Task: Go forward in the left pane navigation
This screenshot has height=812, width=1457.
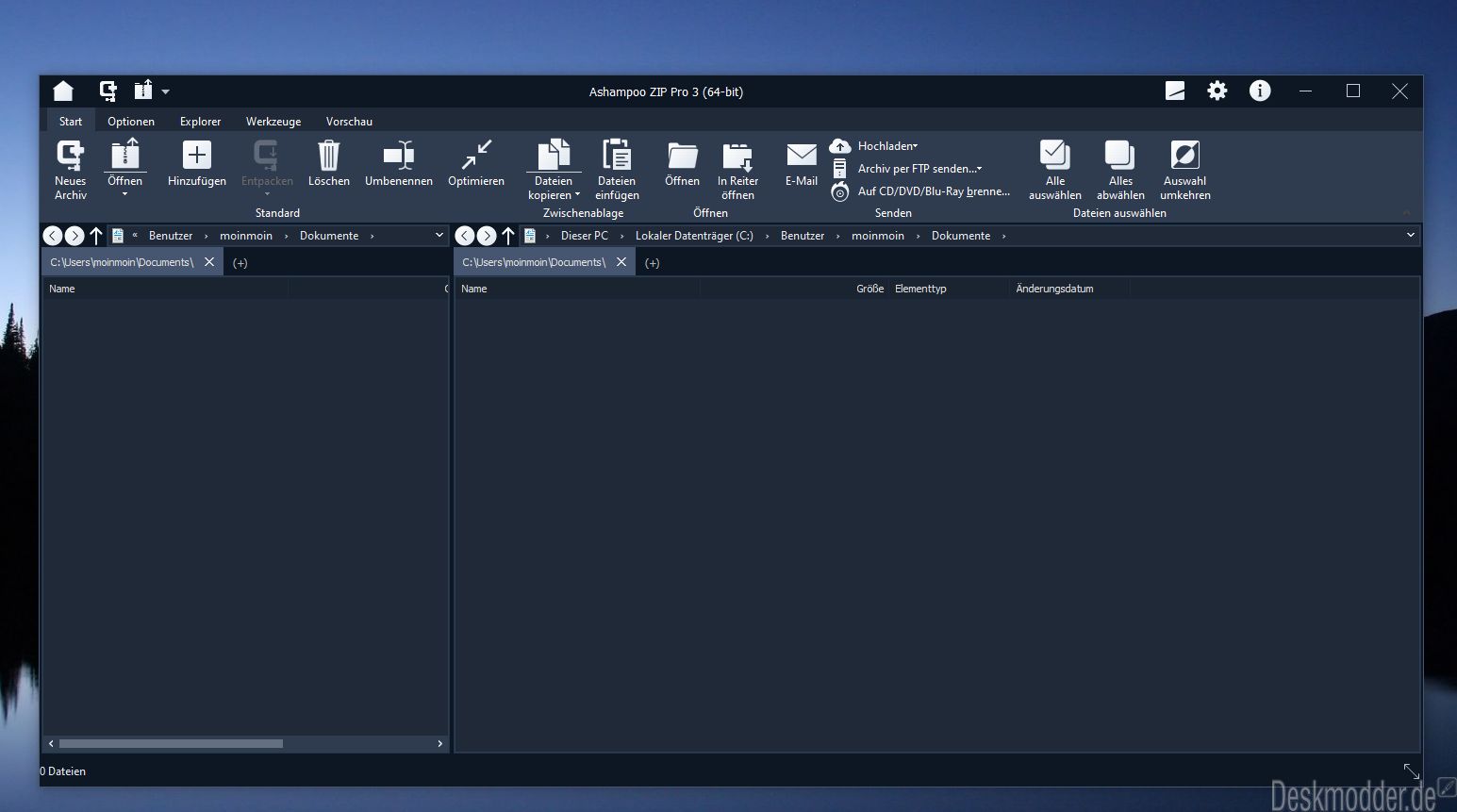Action: click(x=75, y=236)
